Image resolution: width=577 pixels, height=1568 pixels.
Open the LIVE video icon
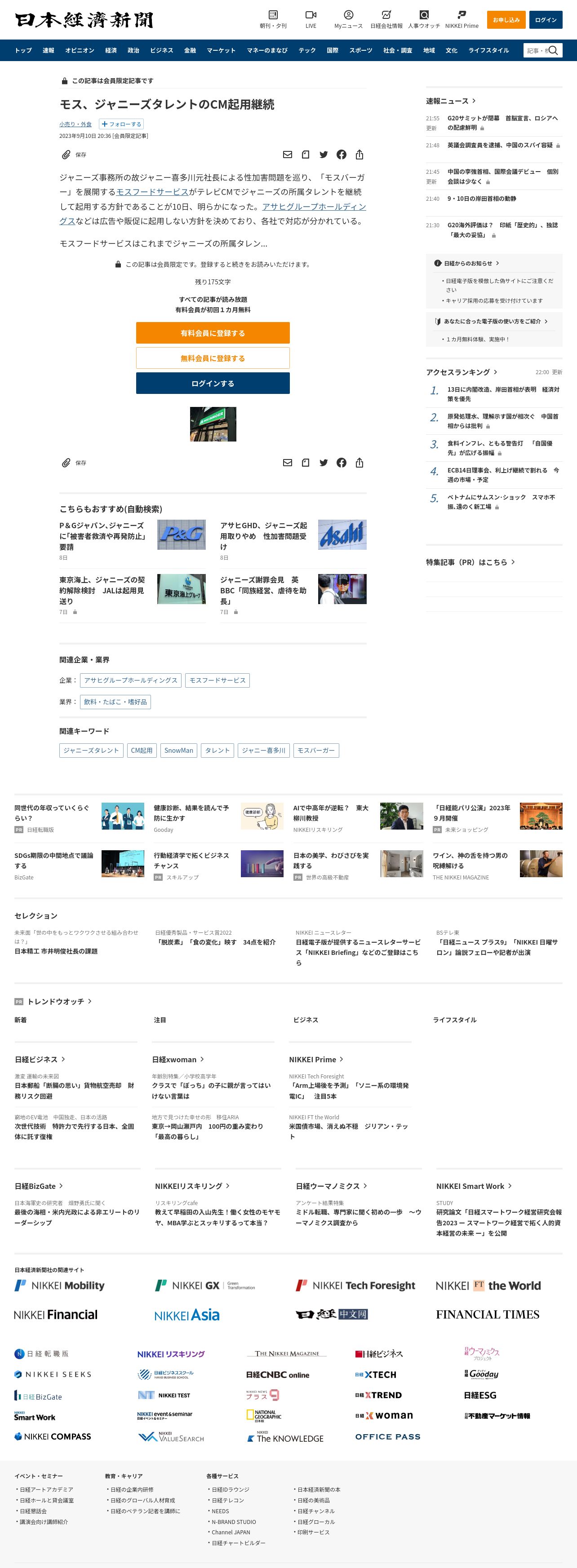(x=311, y=15)
